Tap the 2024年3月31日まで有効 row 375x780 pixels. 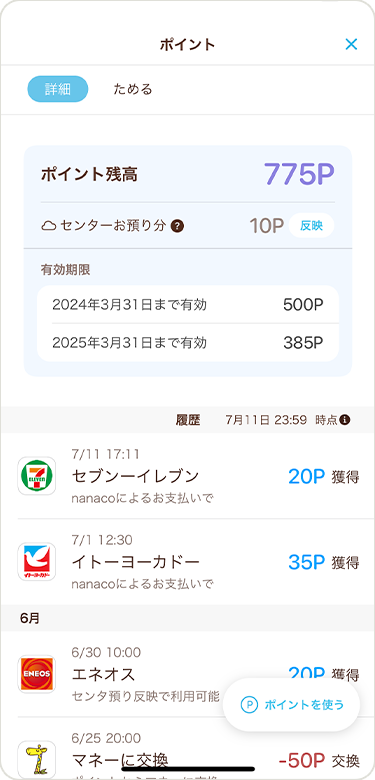tap(188, 304)
